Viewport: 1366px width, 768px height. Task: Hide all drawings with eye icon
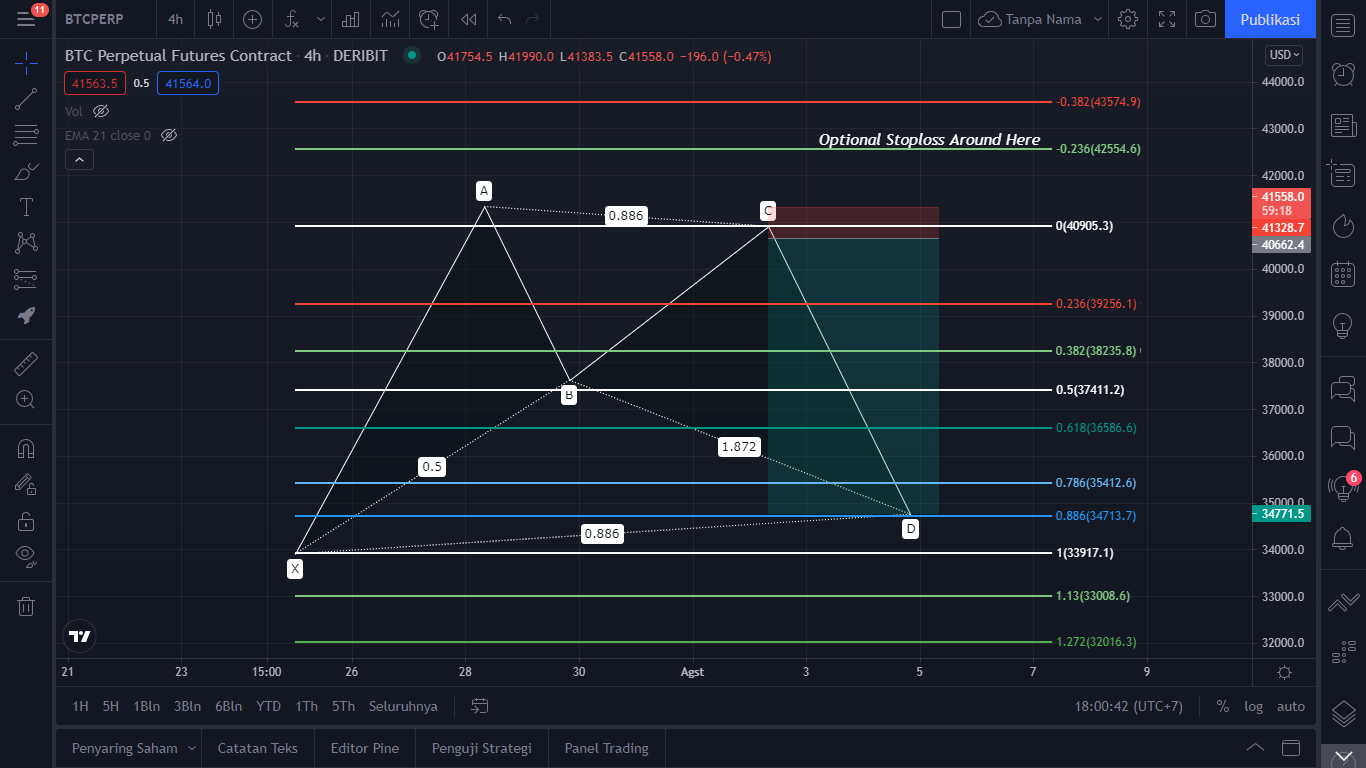[x=26, y=555]
